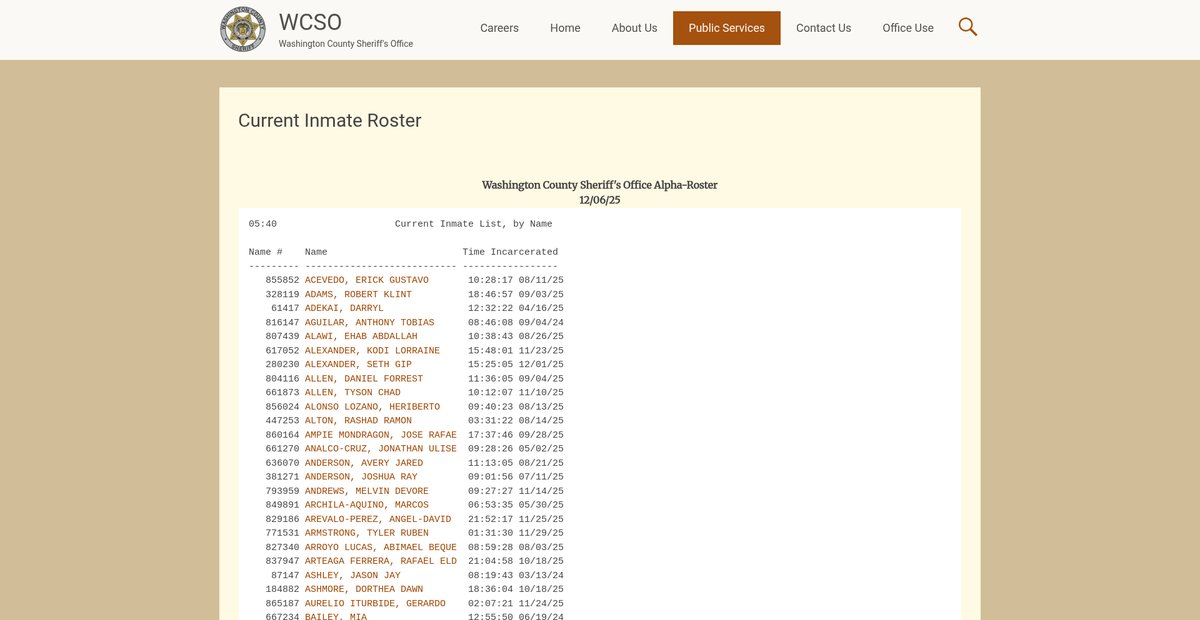This screenshot has height=620, width=1200.
Task: Open inmate record ADAMS, ROBERT KLINT
Action: point(358,295)
